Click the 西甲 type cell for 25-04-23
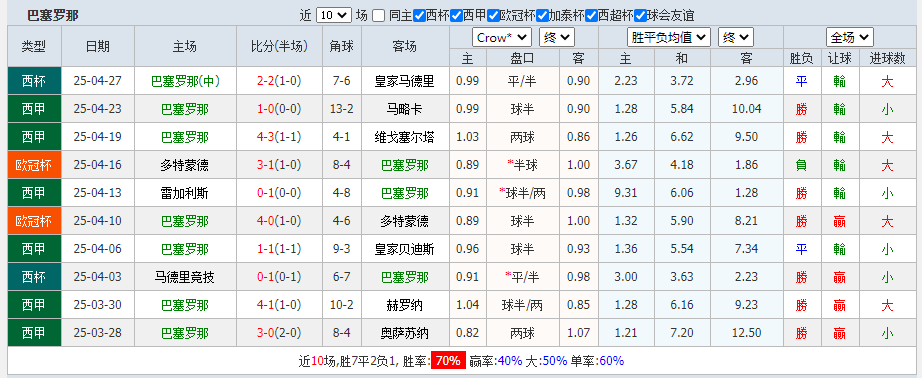Viewport: 922px width, 378px height. (x=34, y=109)
